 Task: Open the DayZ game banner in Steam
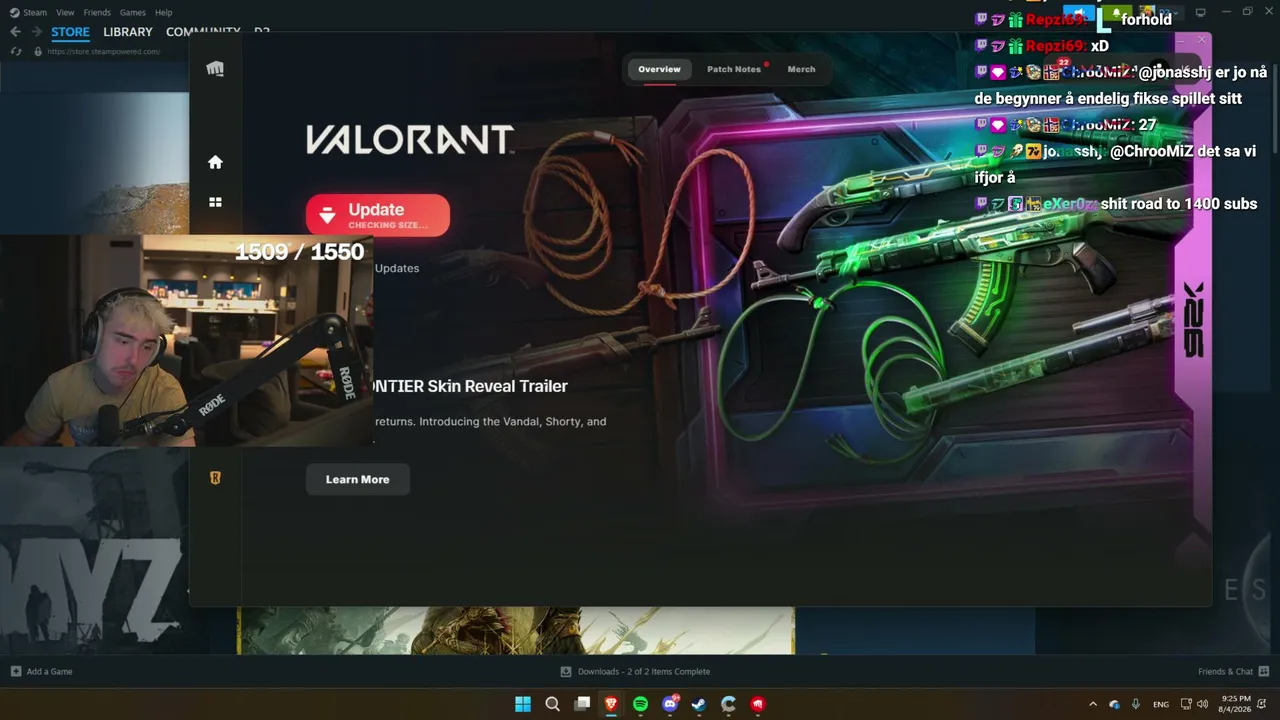[x=94, y=550]
